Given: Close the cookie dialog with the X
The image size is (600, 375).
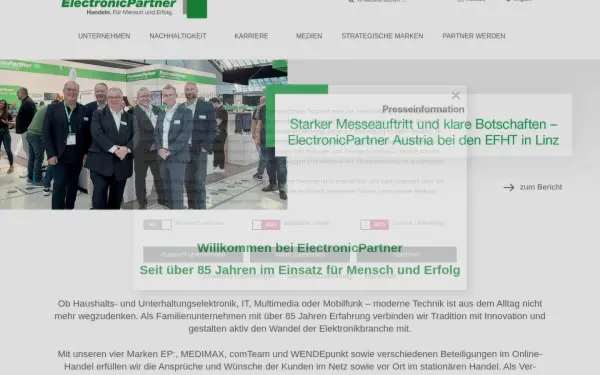Looking at the screenshot, I should [455, 95].
